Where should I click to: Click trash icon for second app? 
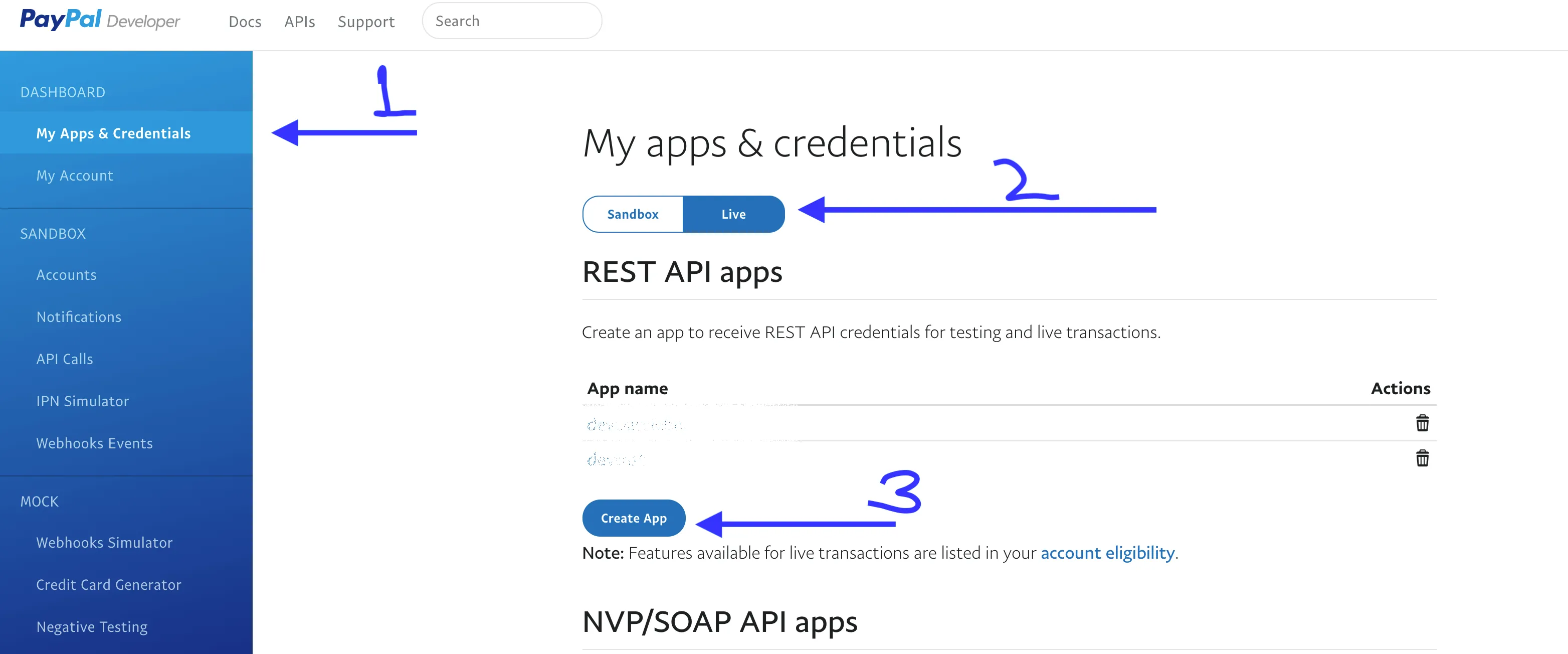point(1422,458)
